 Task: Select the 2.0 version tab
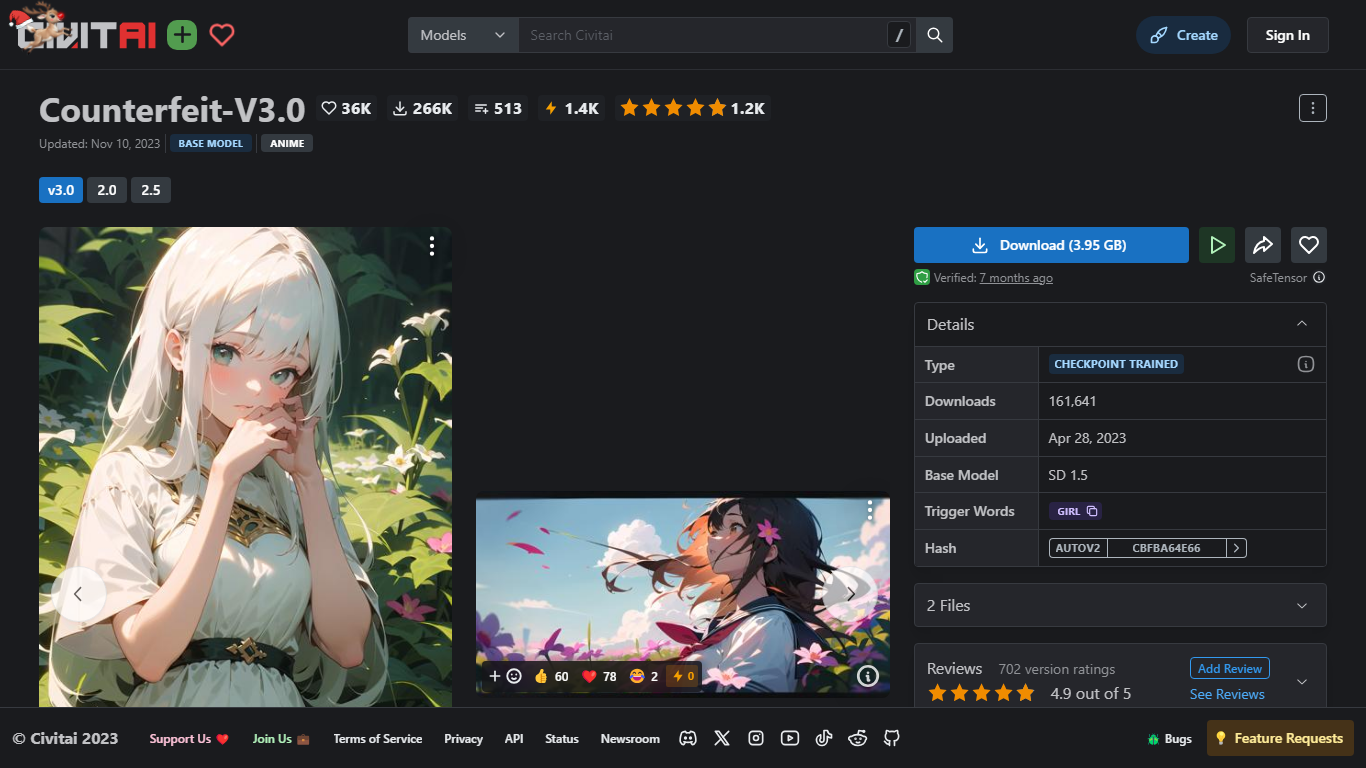(x=107, y=190)
